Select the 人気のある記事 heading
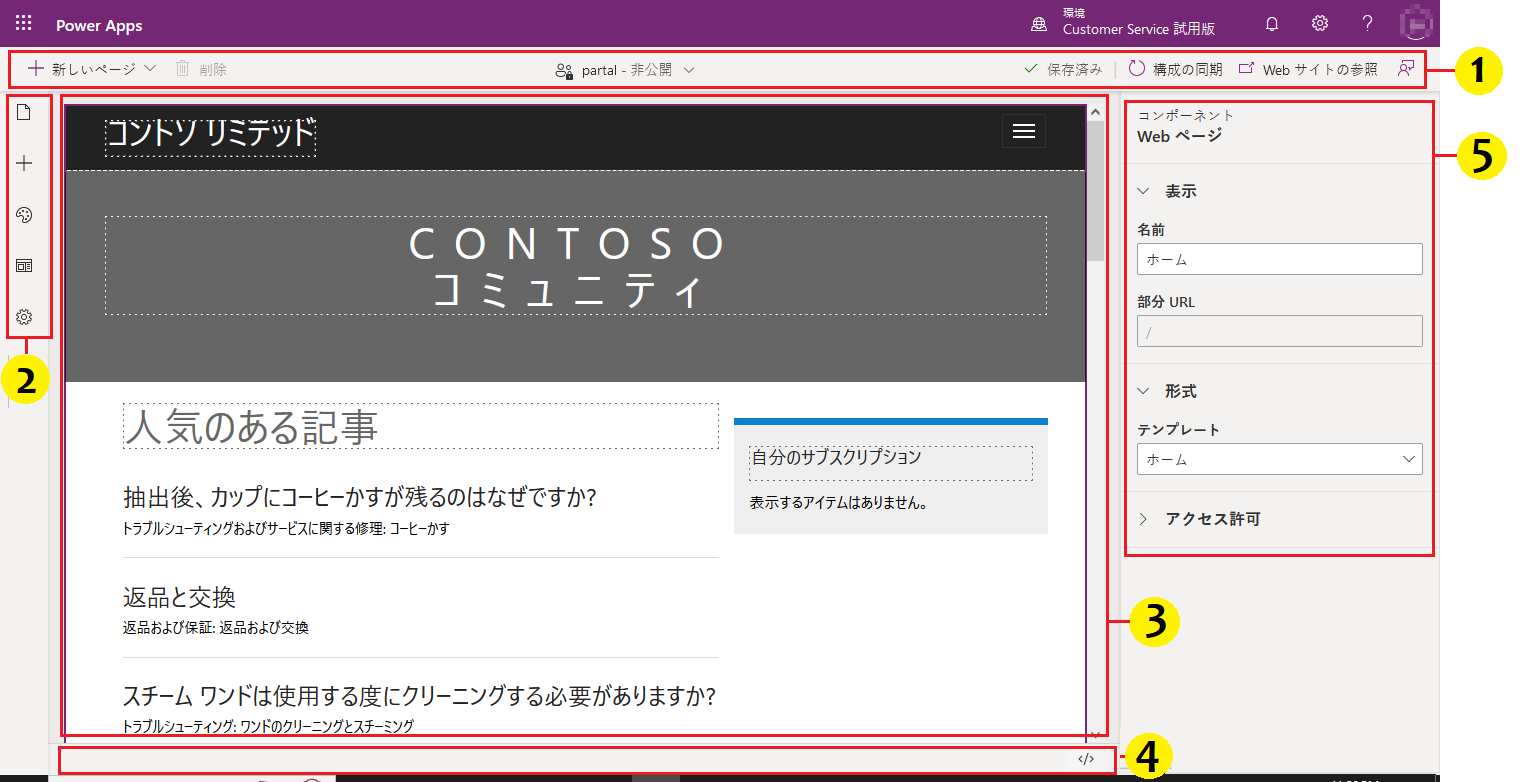Image resolution: width=1528 pixels, height=782 pixels. click(420, 426)
